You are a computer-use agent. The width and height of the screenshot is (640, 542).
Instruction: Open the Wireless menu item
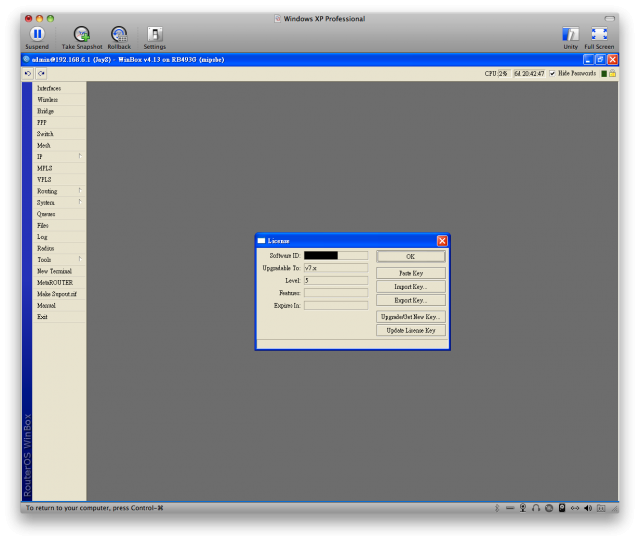[x=59, y=100]
